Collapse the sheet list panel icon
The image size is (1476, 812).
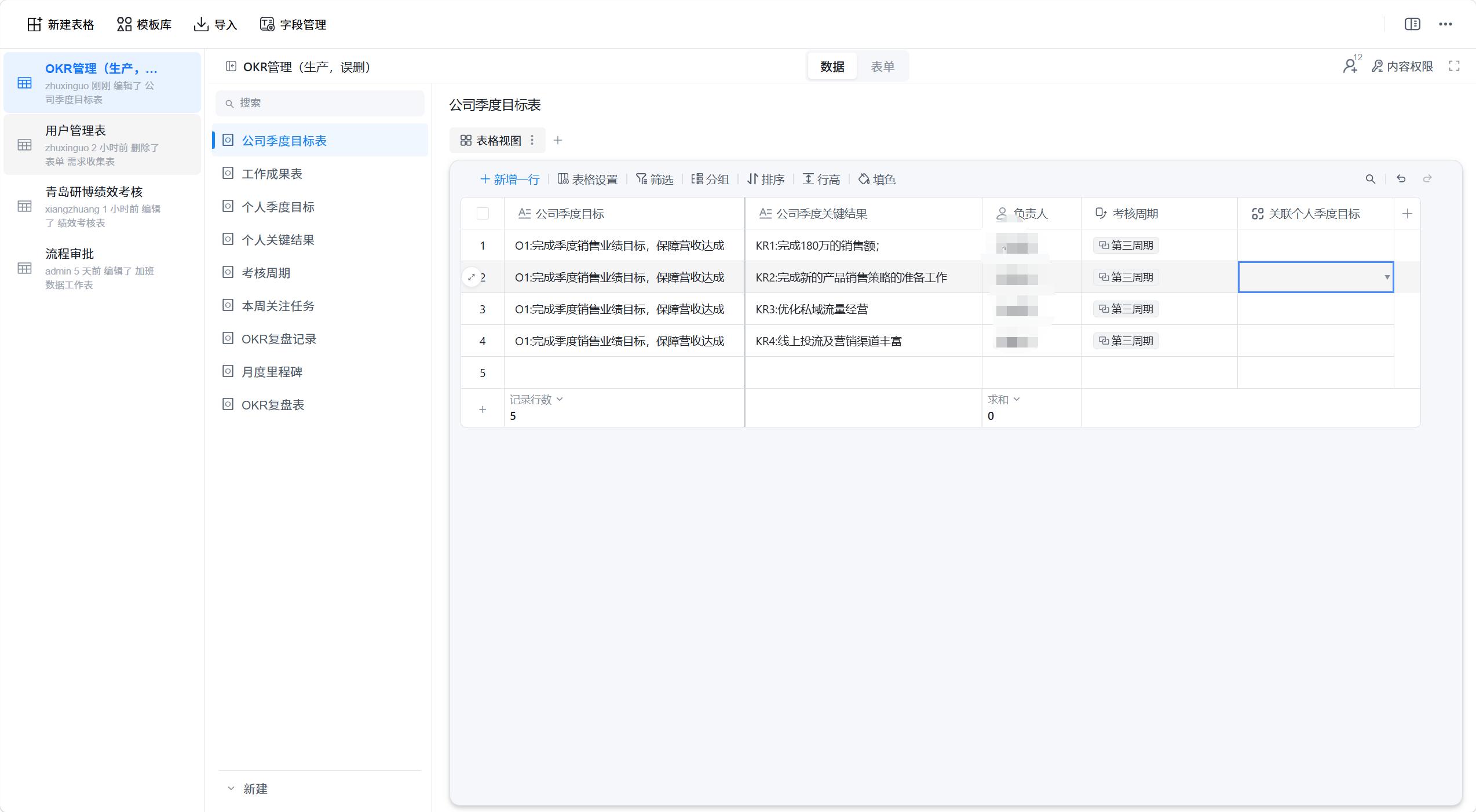pos(231,67)
